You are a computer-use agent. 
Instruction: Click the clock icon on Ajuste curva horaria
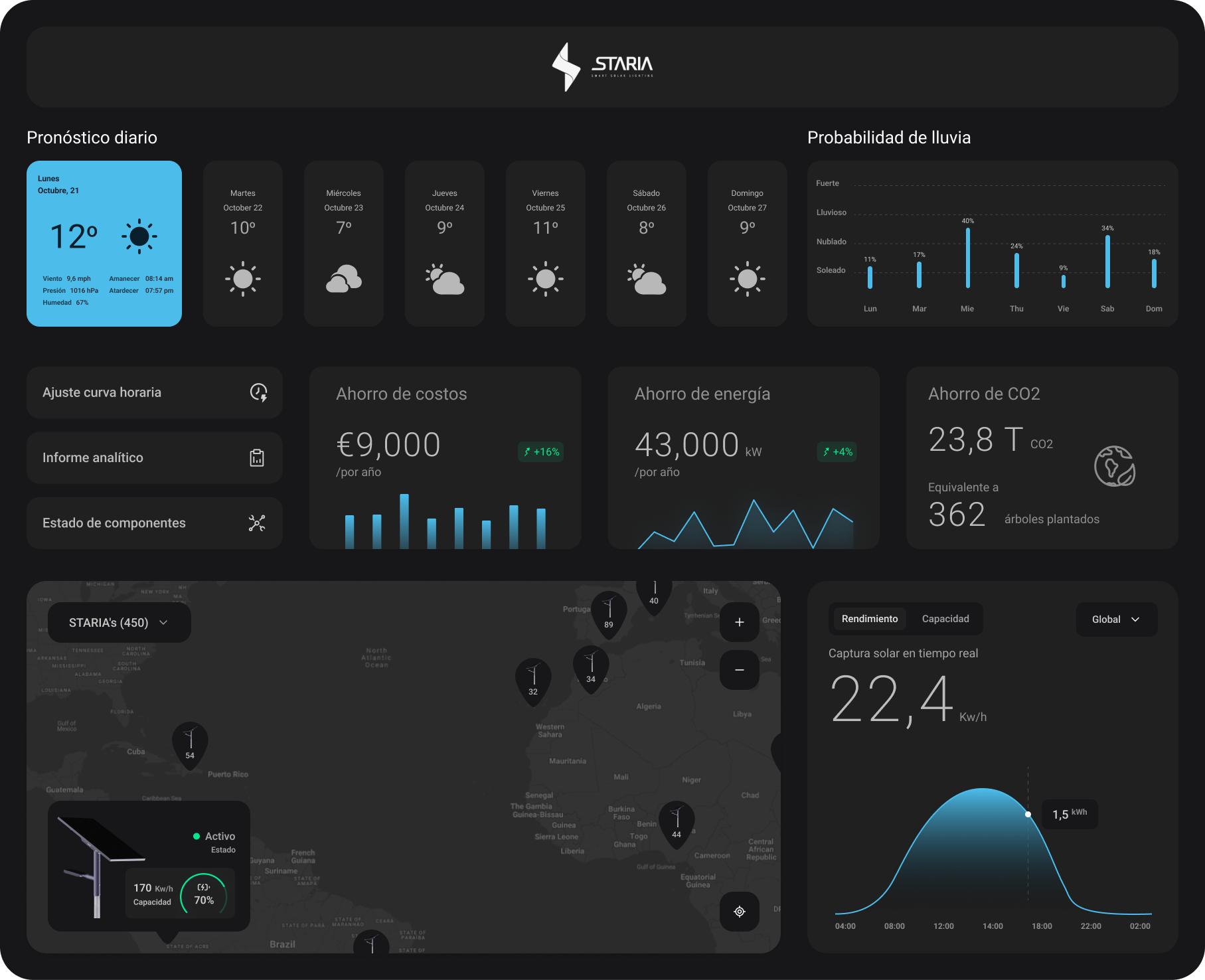(x=258, y=392)
